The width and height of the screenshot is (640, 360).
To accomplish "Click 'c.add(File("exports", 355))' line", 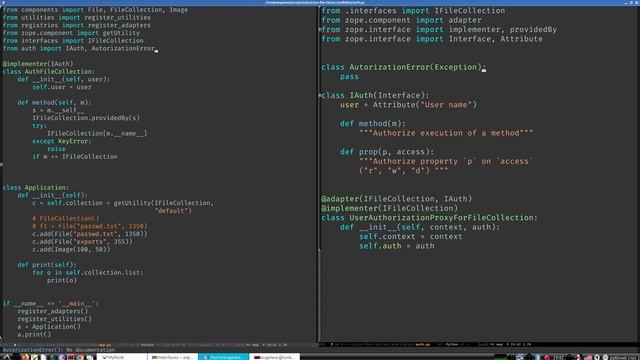I will 82,242.
